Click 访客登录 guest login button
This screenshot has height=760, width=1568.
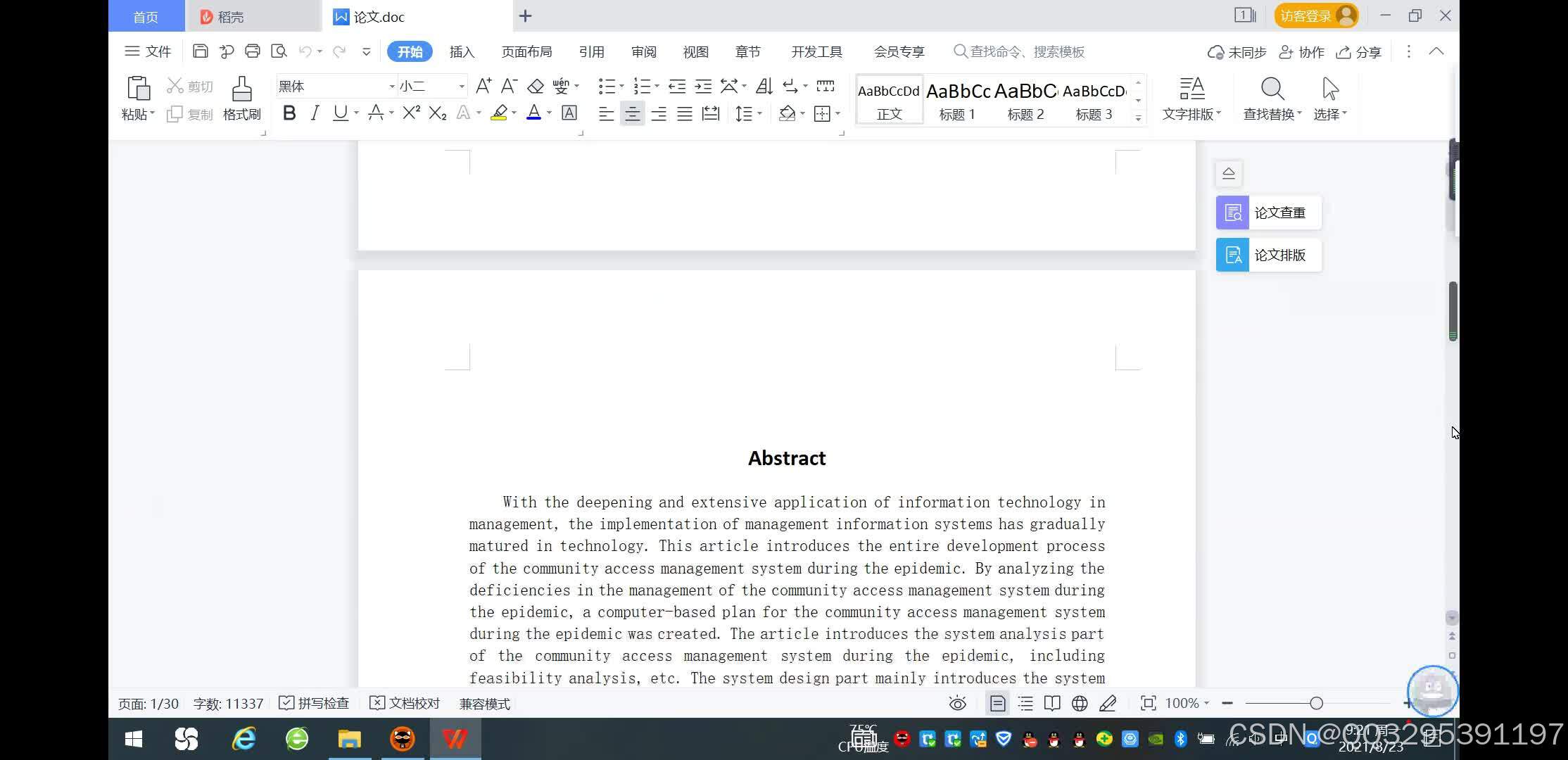pyautogui.click(x=1316, y=15)
